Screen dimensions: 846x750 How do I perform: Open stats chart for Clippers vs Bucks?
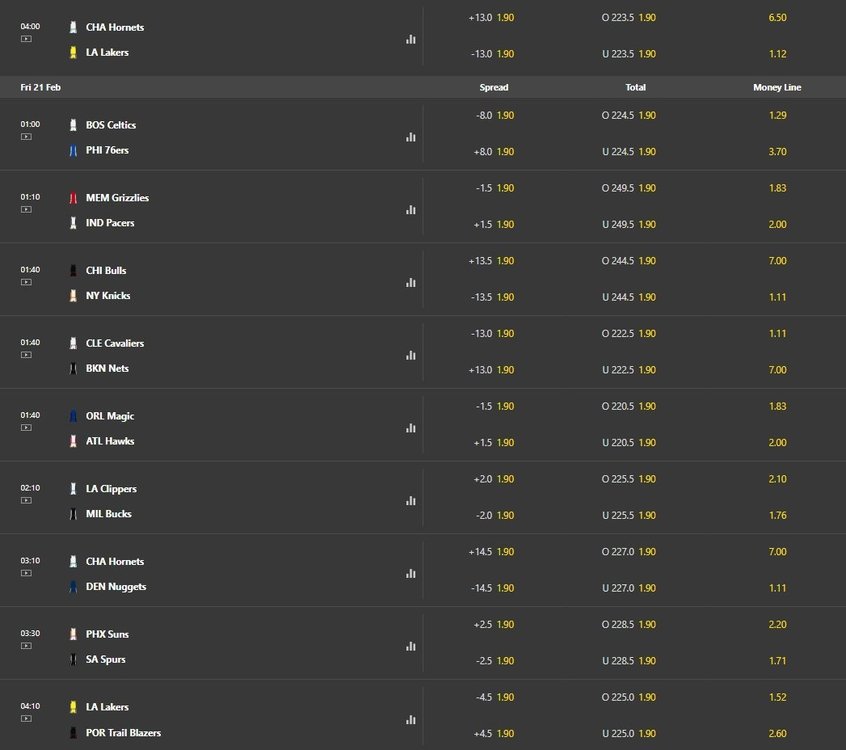click(x=411, y=501)
